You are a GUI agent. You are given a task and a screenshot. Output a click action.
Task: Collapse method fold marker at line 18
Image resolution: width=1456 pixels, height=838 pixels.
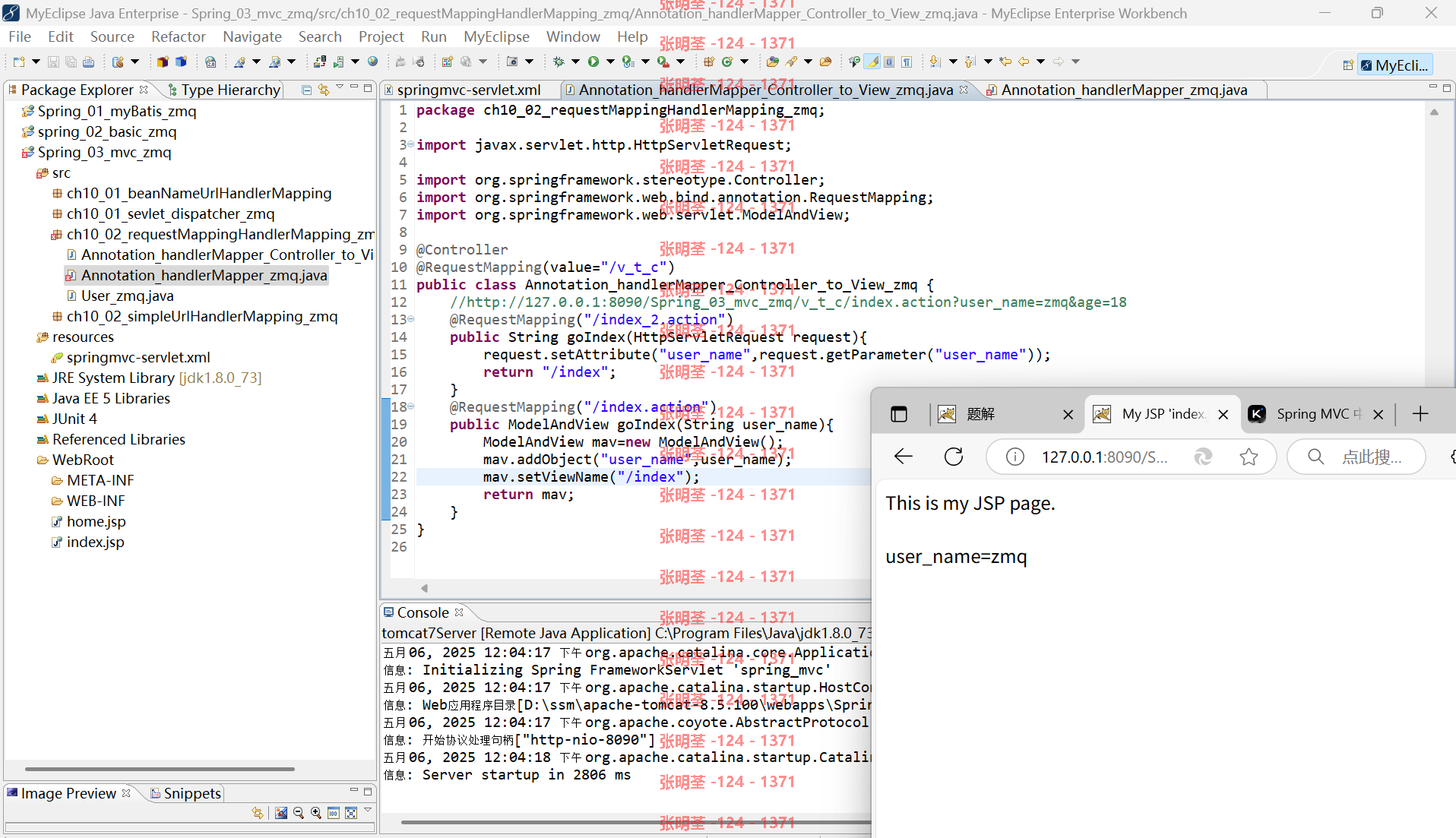pyautogui.click(x=411, y=407)
